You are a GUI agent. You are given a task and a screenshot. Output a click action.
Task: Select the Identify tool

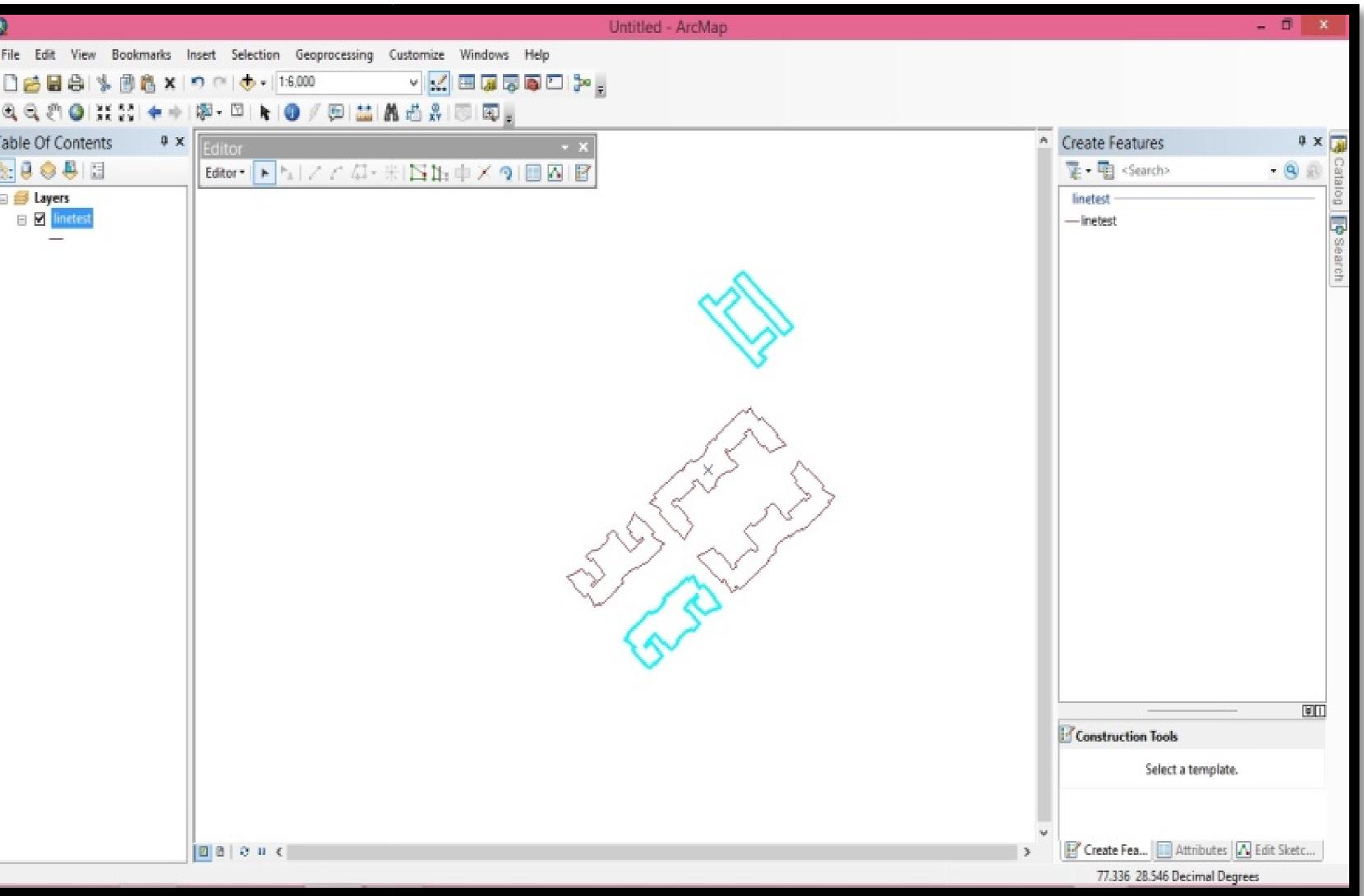(x=293, y=113)
